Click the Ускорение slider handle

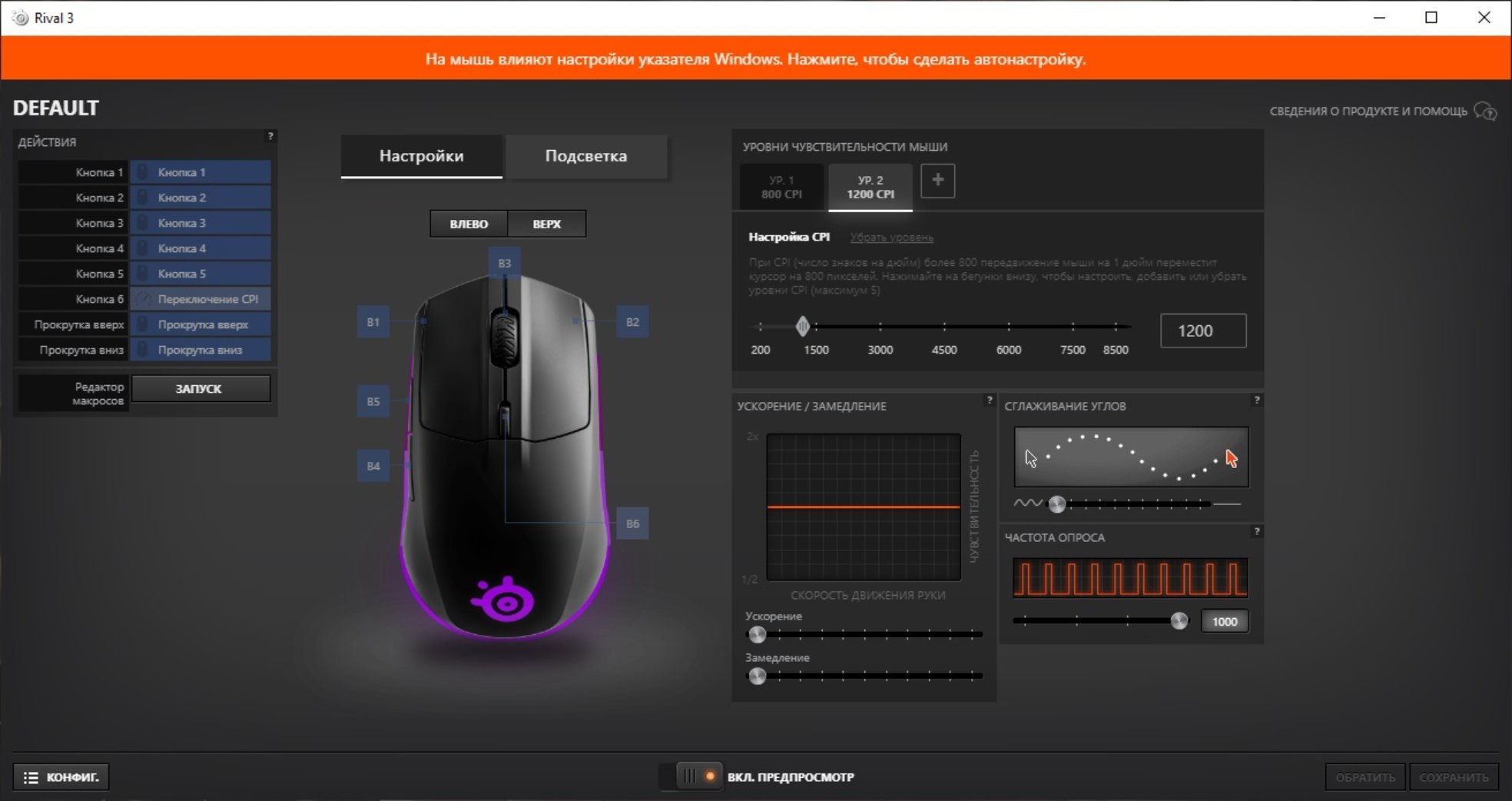point(758,634)
